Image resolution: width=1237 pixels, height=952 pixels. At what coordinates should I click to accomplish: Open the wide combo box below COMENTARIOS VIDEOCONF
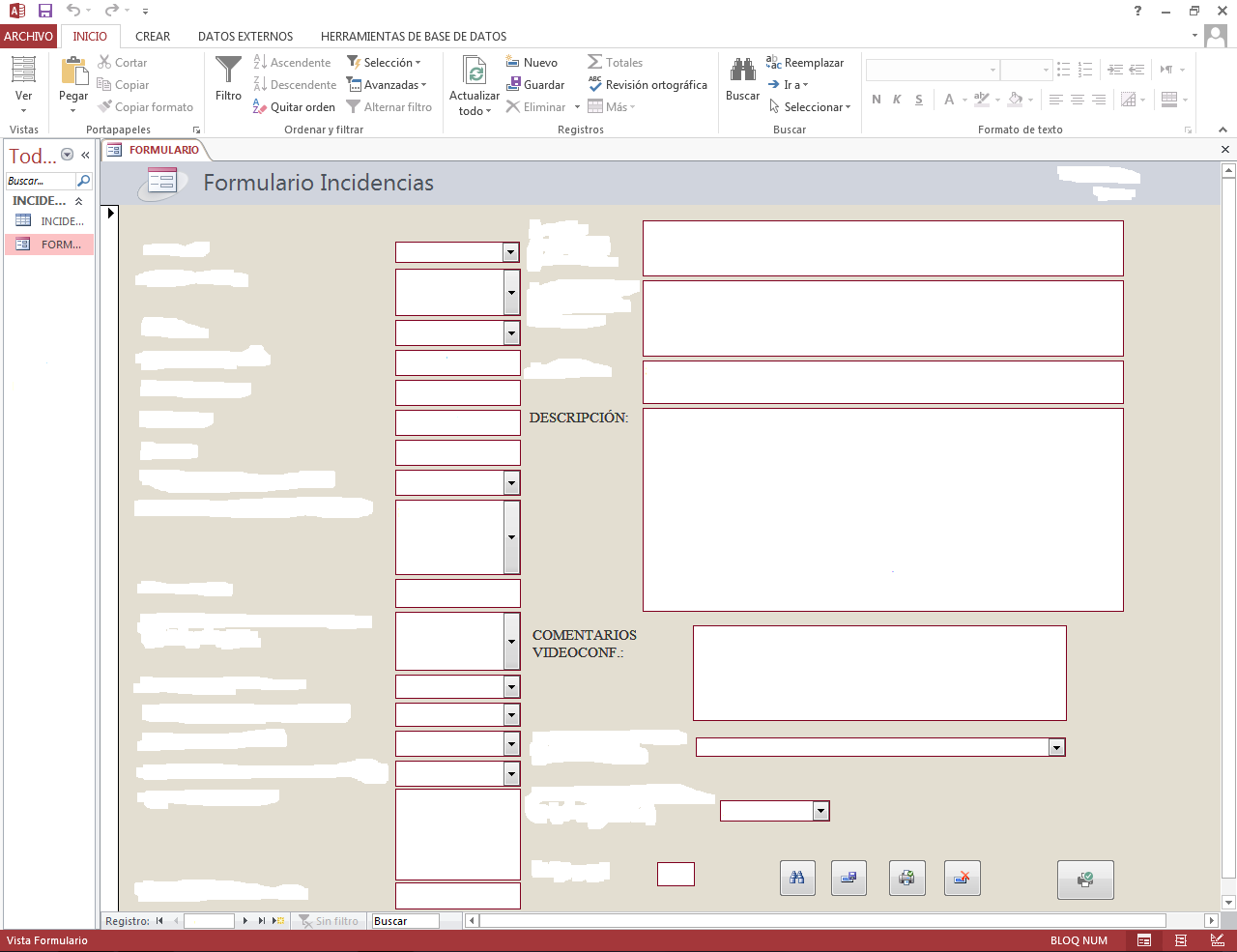[x=1056, y=747]
